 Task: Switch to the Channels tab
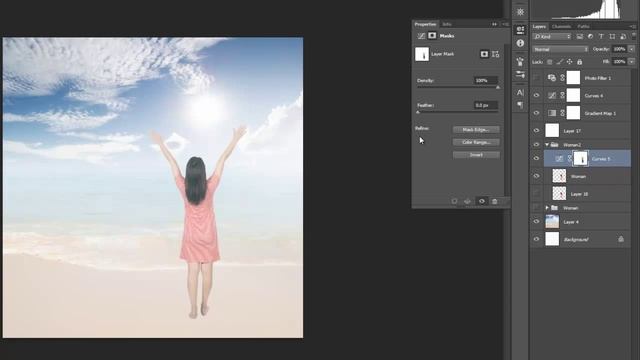pos(561,27)
